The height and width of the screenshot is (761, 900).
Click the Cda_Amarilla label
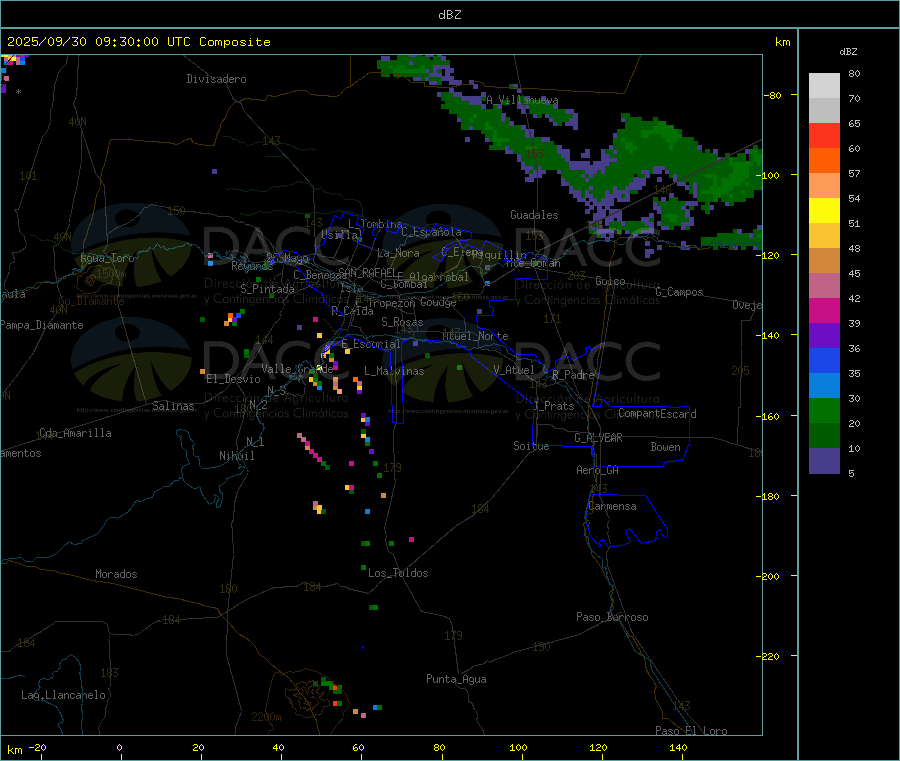(76, 433)
